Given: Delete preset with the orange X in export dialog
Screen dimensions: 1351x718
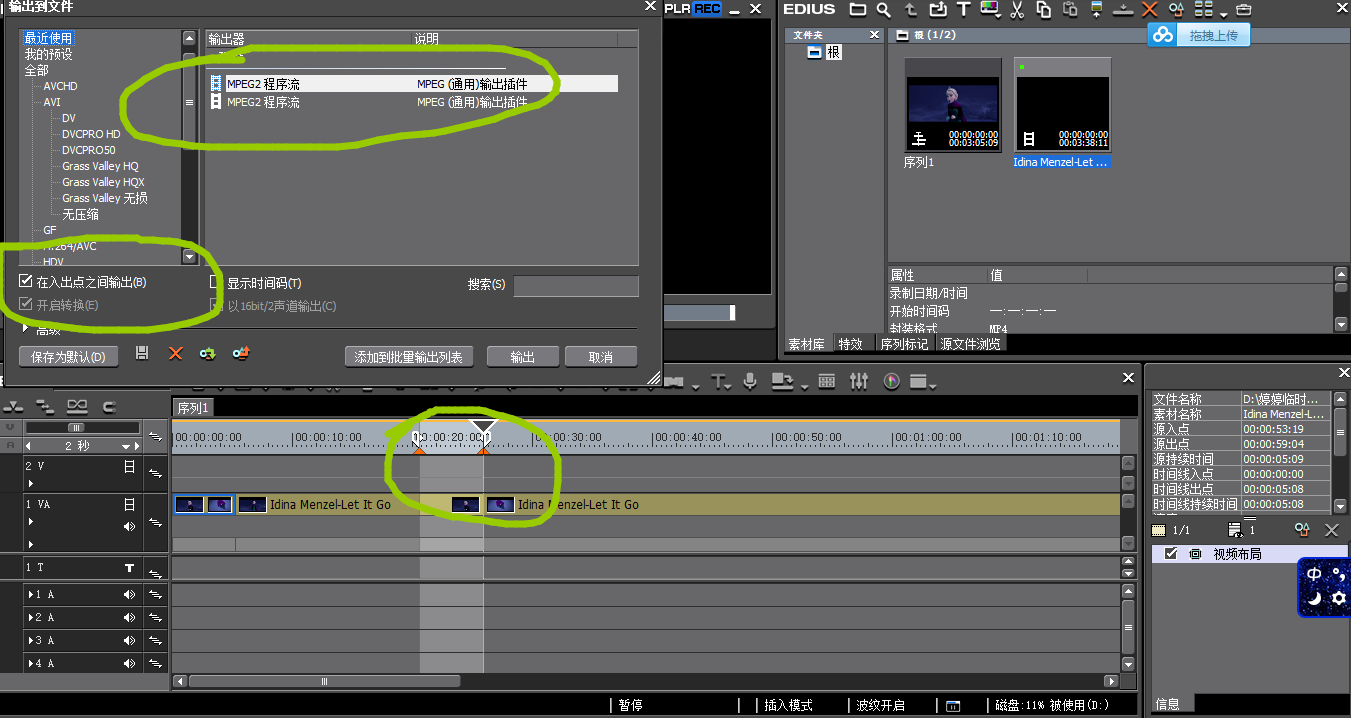Looking at the screenshot, I should click(x=175, y=354).
